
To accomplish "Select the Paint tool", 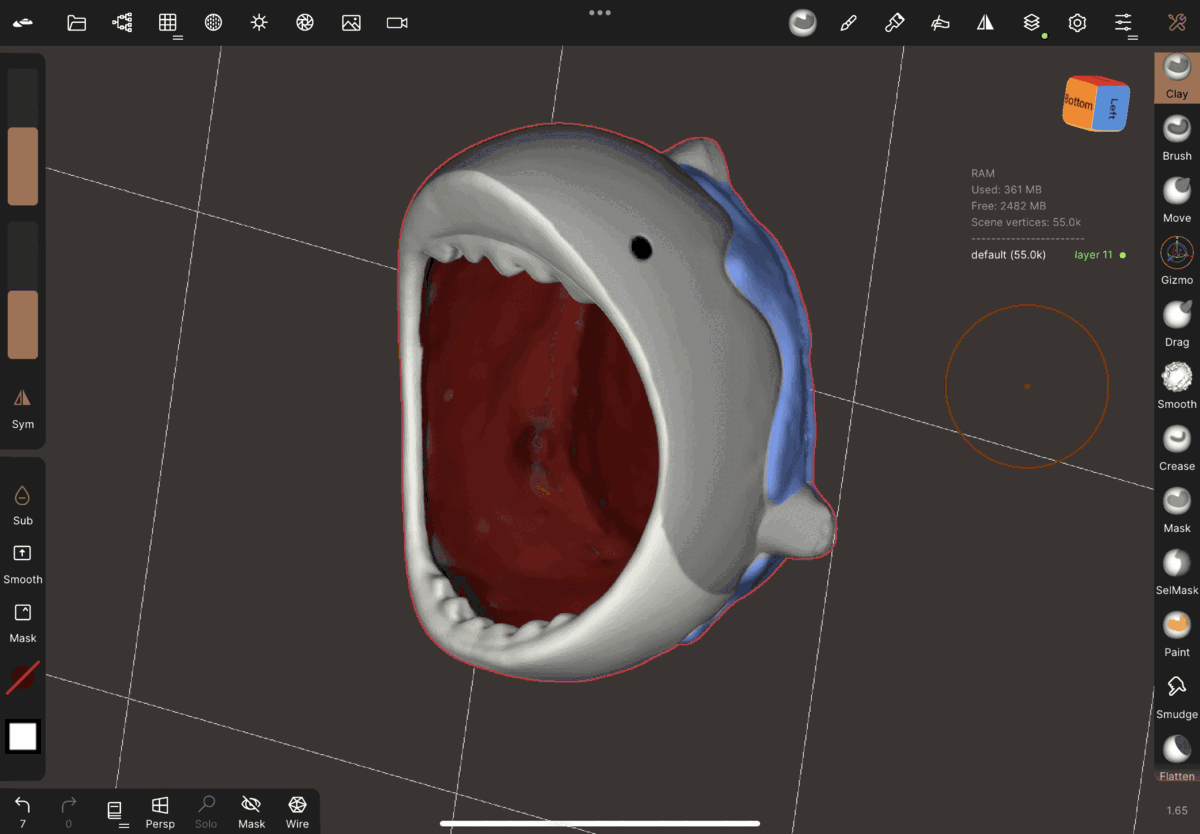I will click(1177, 633).
